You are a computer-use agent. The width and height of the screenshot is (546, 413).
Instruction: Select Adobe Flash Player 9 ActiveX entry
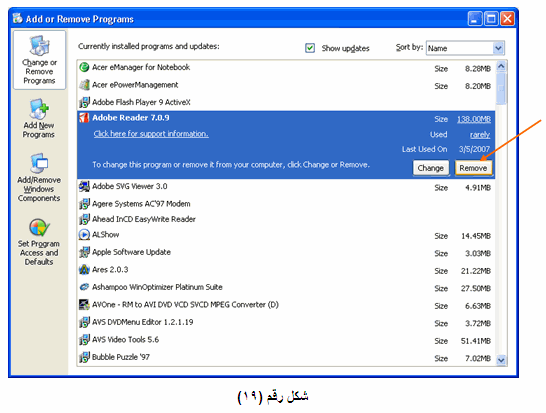point(286,102)
